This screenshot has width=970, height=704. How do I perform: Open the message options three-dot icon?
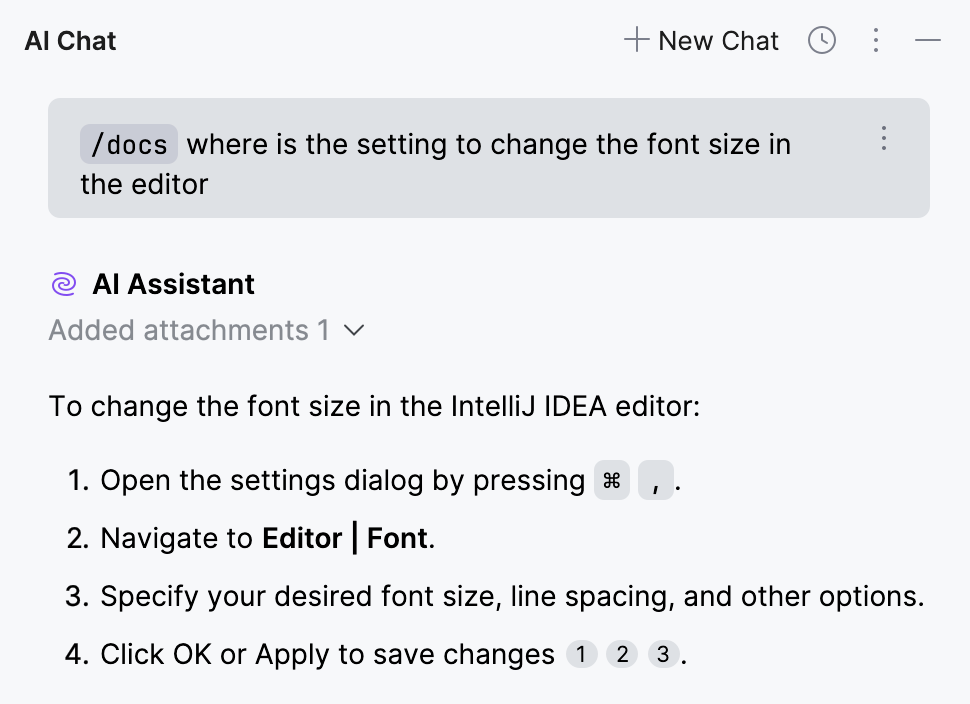coord(884,139)
